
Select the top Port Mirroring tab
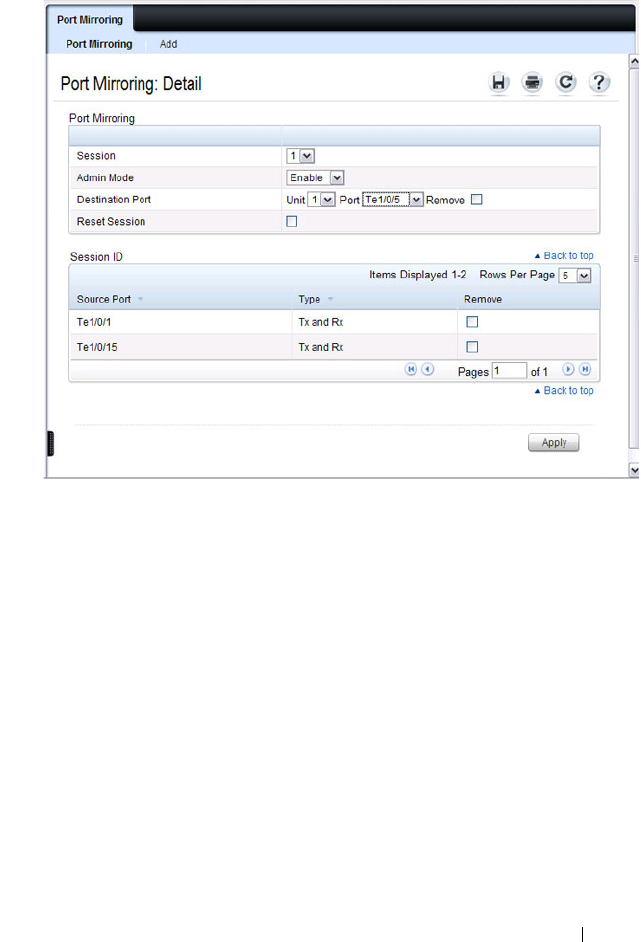coord(90,19)
